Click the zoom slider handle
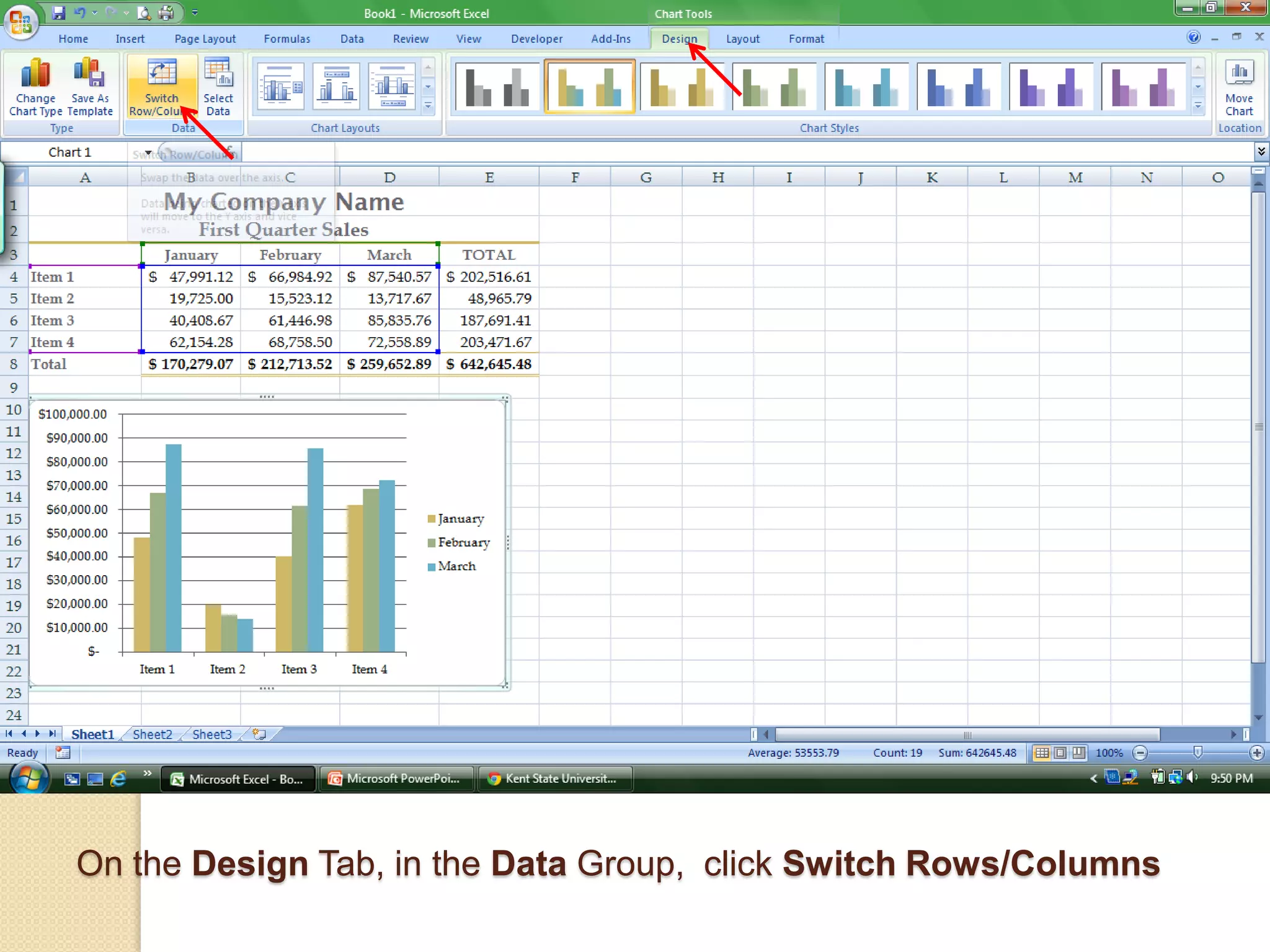Screen dimensions: 1270x952 click(1198, 752)
